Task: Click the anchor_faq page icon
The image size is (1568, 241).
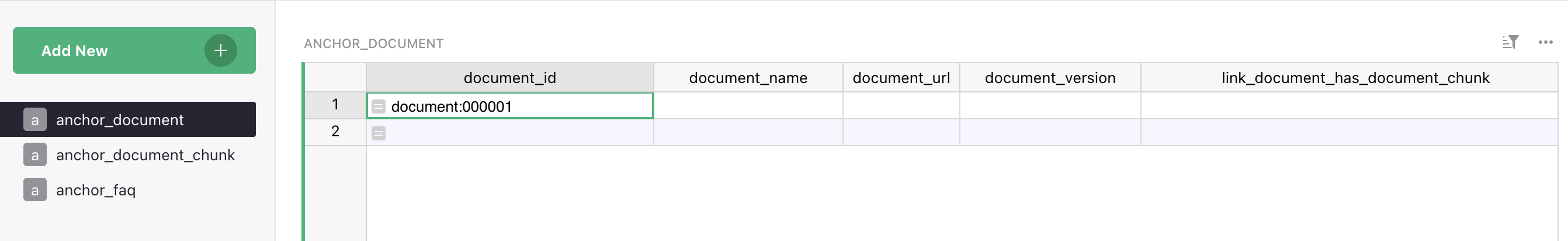Action: tap(34, 190)
